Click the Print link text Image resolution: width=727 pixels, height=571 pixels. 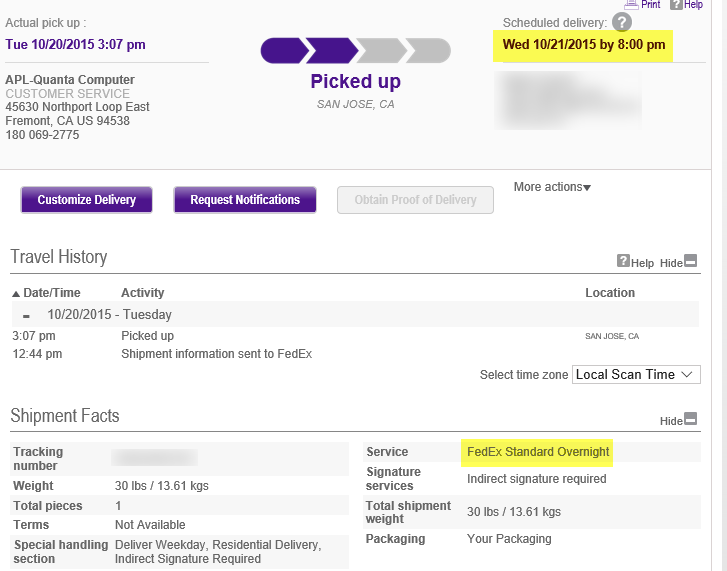tap(651, 4)
